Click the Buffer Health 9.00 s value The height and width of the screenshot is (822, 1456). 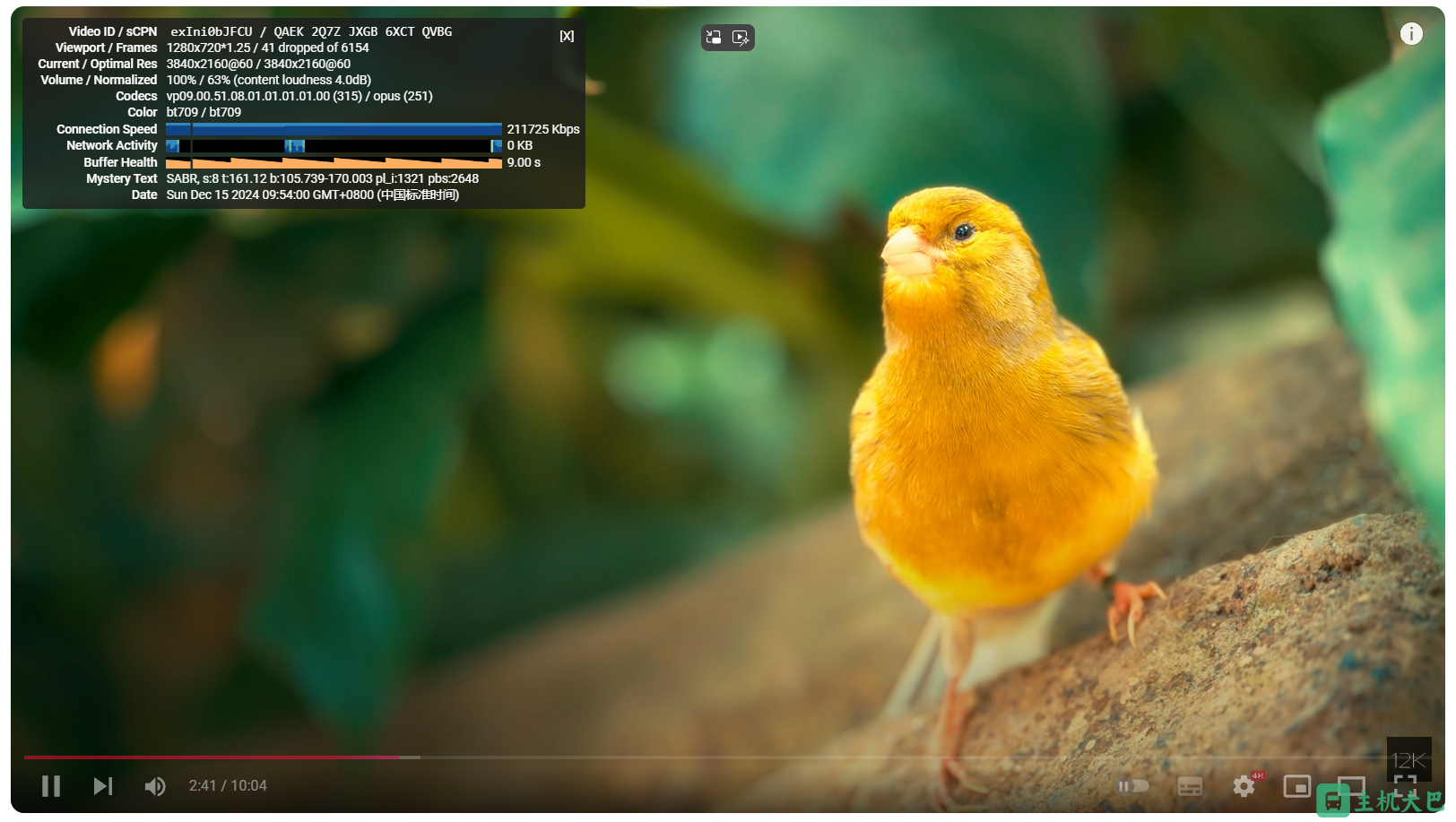coord(524,162)
